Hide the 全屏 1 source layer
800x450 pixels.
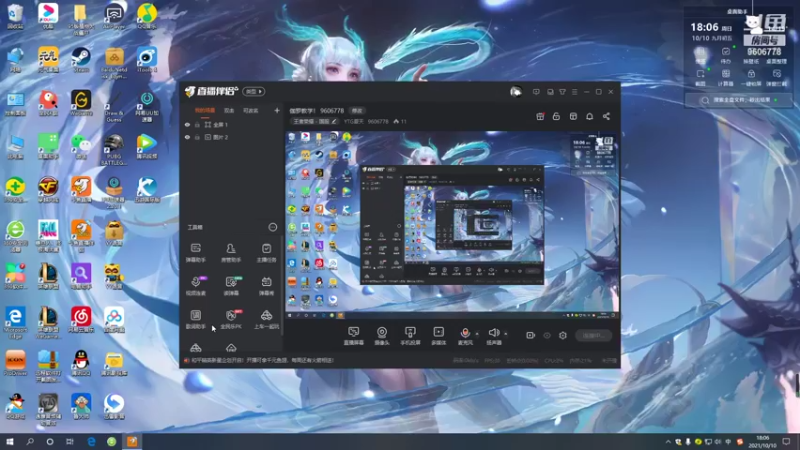pyautogui.click(x=187, y=124)
